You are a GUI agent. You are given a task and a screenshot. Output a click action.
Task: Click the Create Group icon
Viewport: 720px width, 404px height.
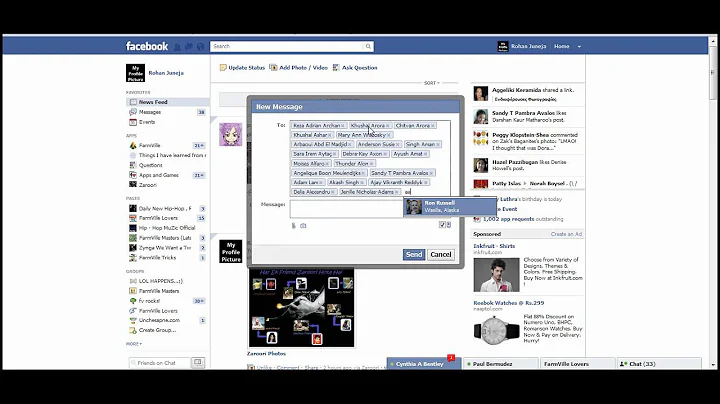pos(133,330)
